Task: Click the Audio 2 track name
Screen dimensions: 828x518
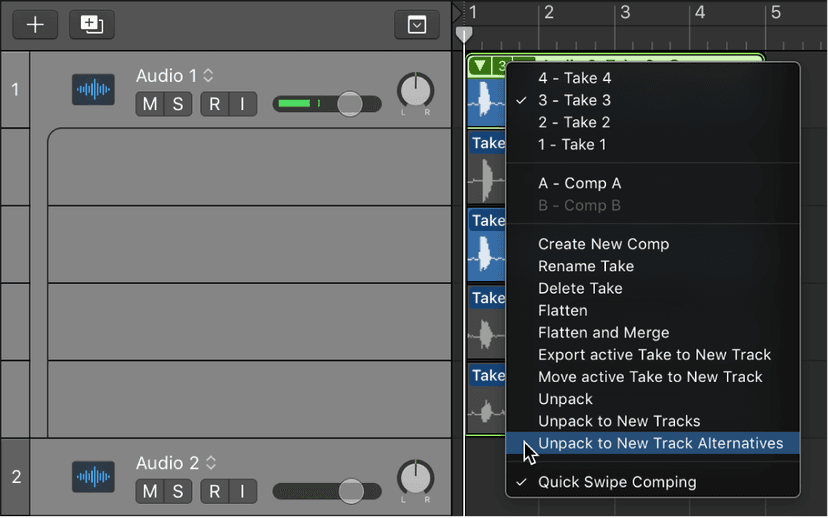Action: (x=167, y=463)
